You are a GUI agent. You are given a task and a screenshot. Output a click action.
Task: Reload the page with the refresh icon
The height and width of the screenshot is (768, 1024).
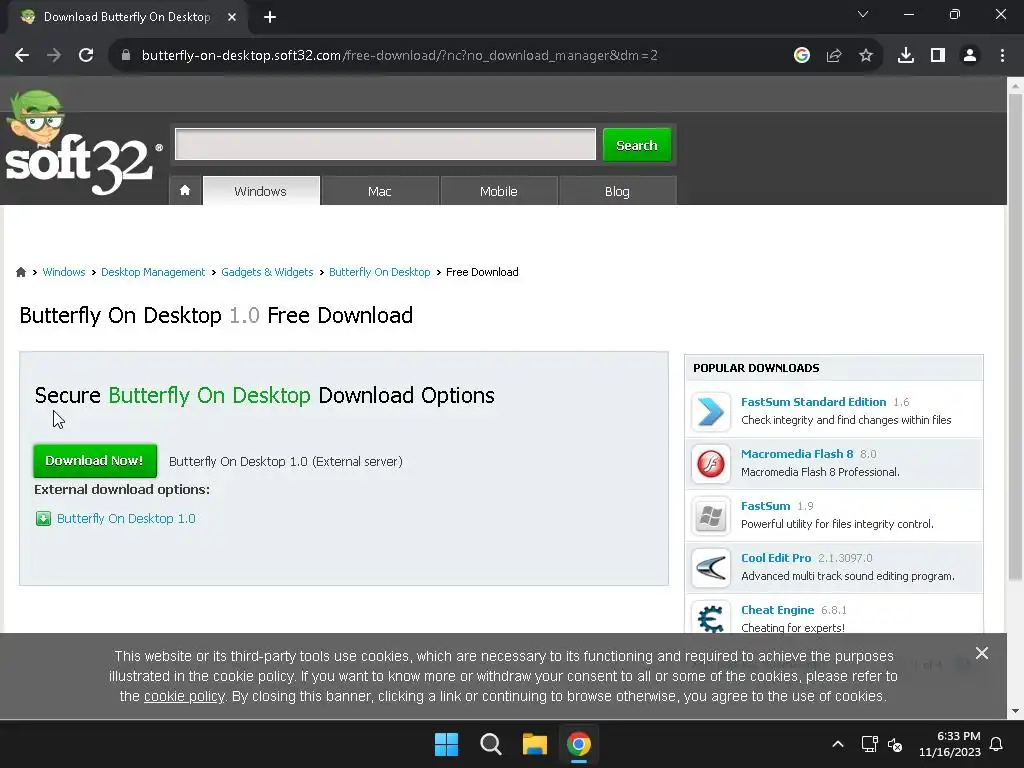click(86, 56)
